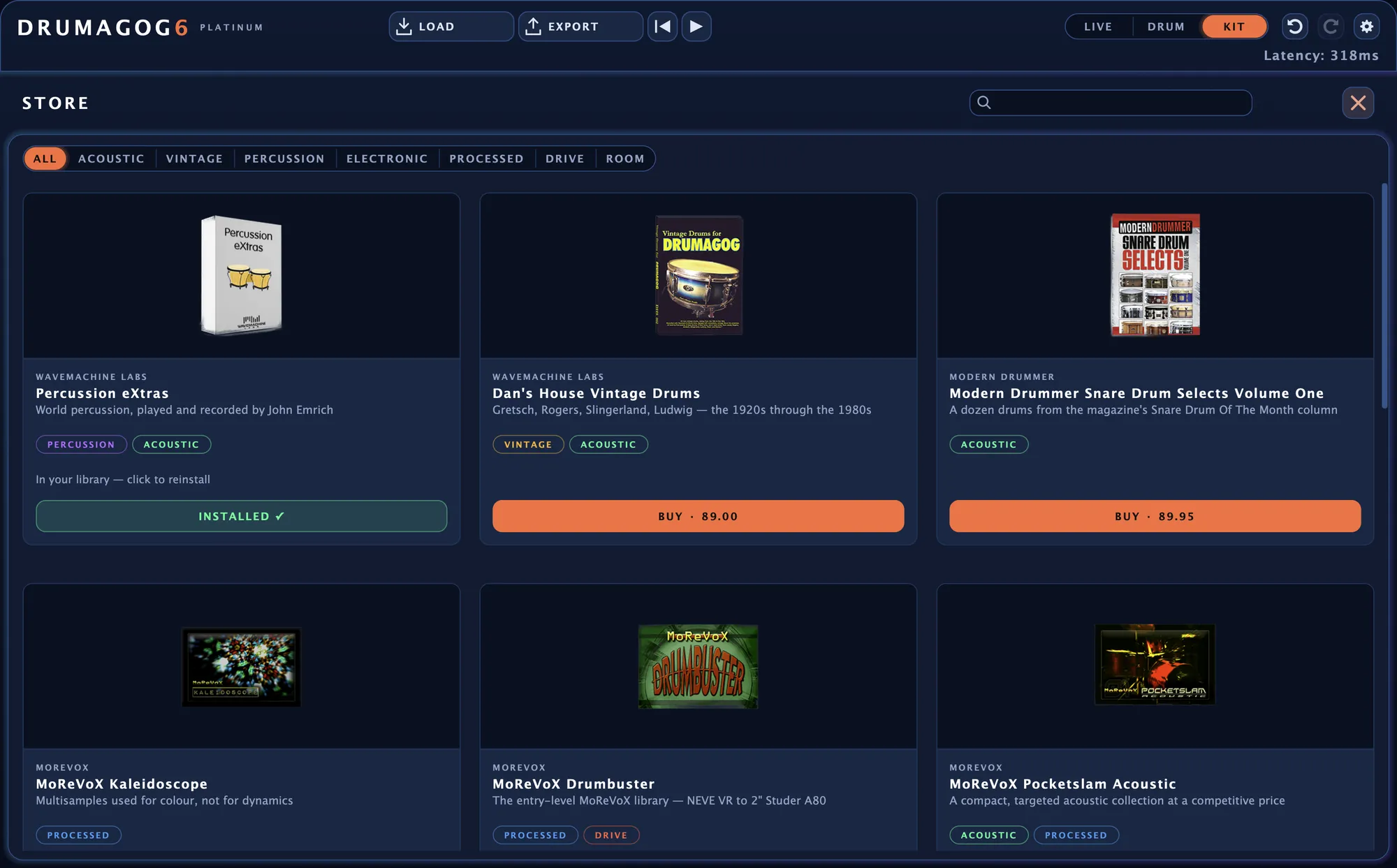Open the MoReVoX Drumbuster artwork
Screen dimensions: 1397x868
tap(698, 667)
